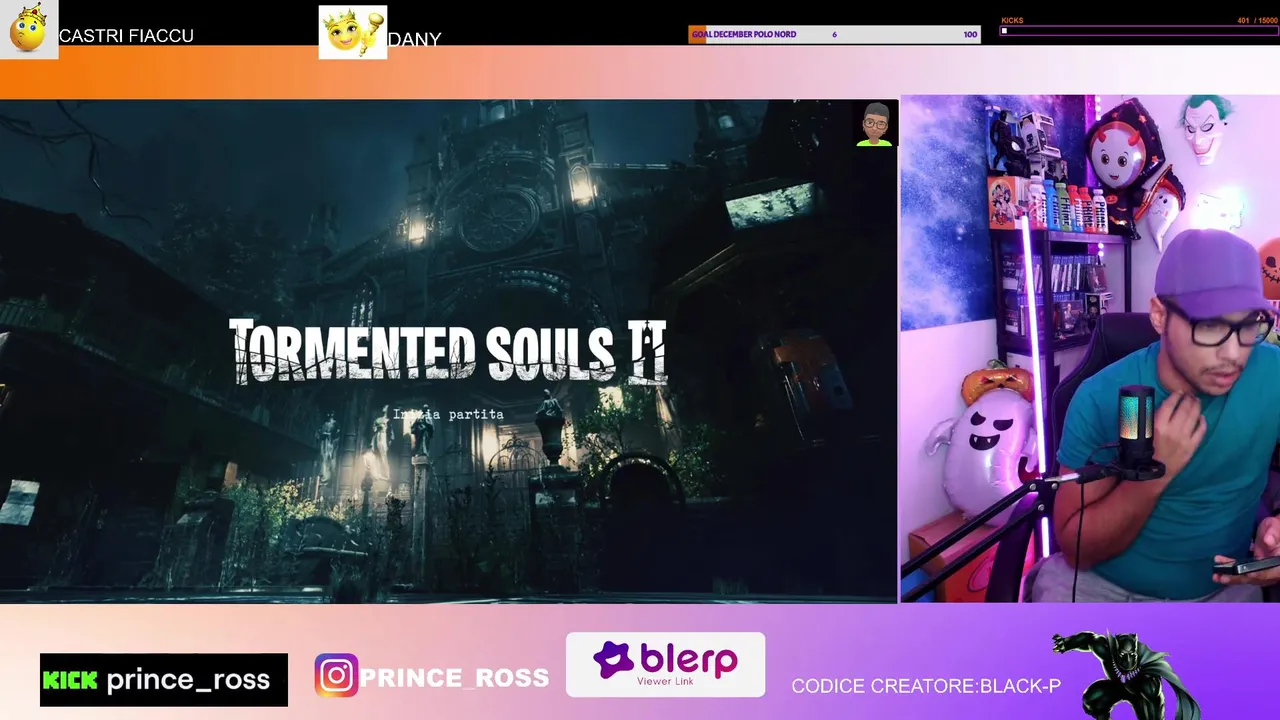This screenshot has height=720, width=1280.
Task: Click the prince_ross Kick channel label
Action: [x=188, y=680]
